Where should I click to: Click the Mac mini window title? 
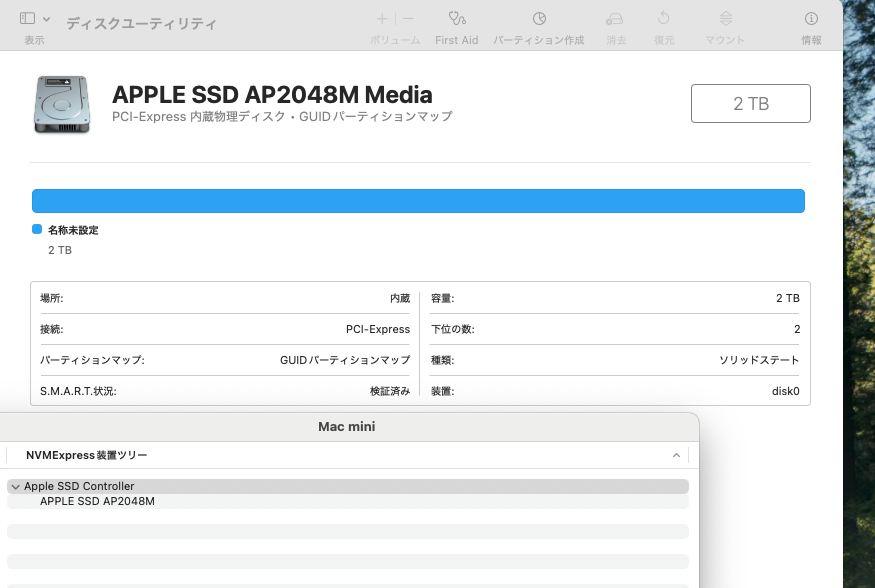tap(347, 427)
